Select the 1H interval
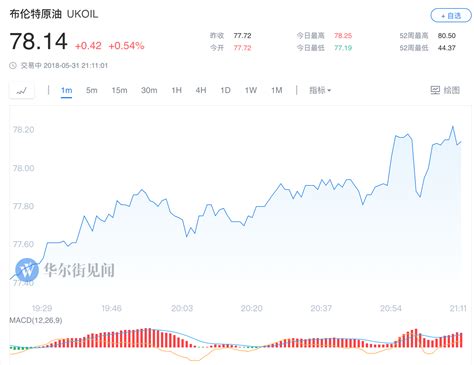474x365 pixels. [177, 90]
